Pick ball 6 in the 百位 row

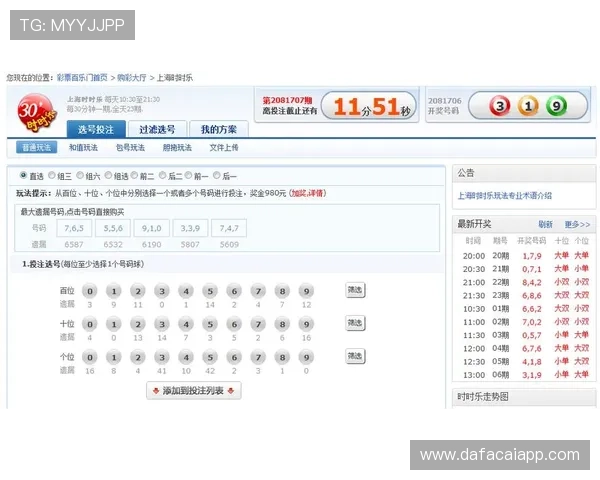click(234, 291)
